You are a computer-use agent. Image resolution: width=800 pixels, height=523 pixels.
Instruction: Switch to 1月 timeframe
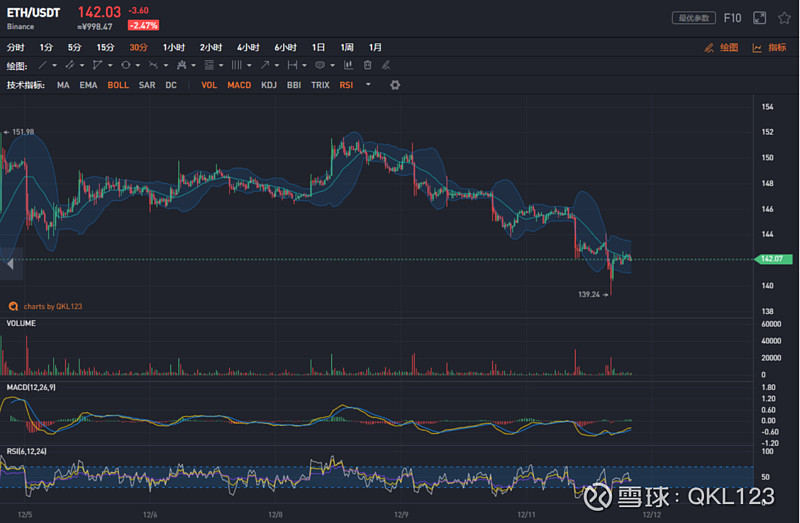[x=375, y=47]
